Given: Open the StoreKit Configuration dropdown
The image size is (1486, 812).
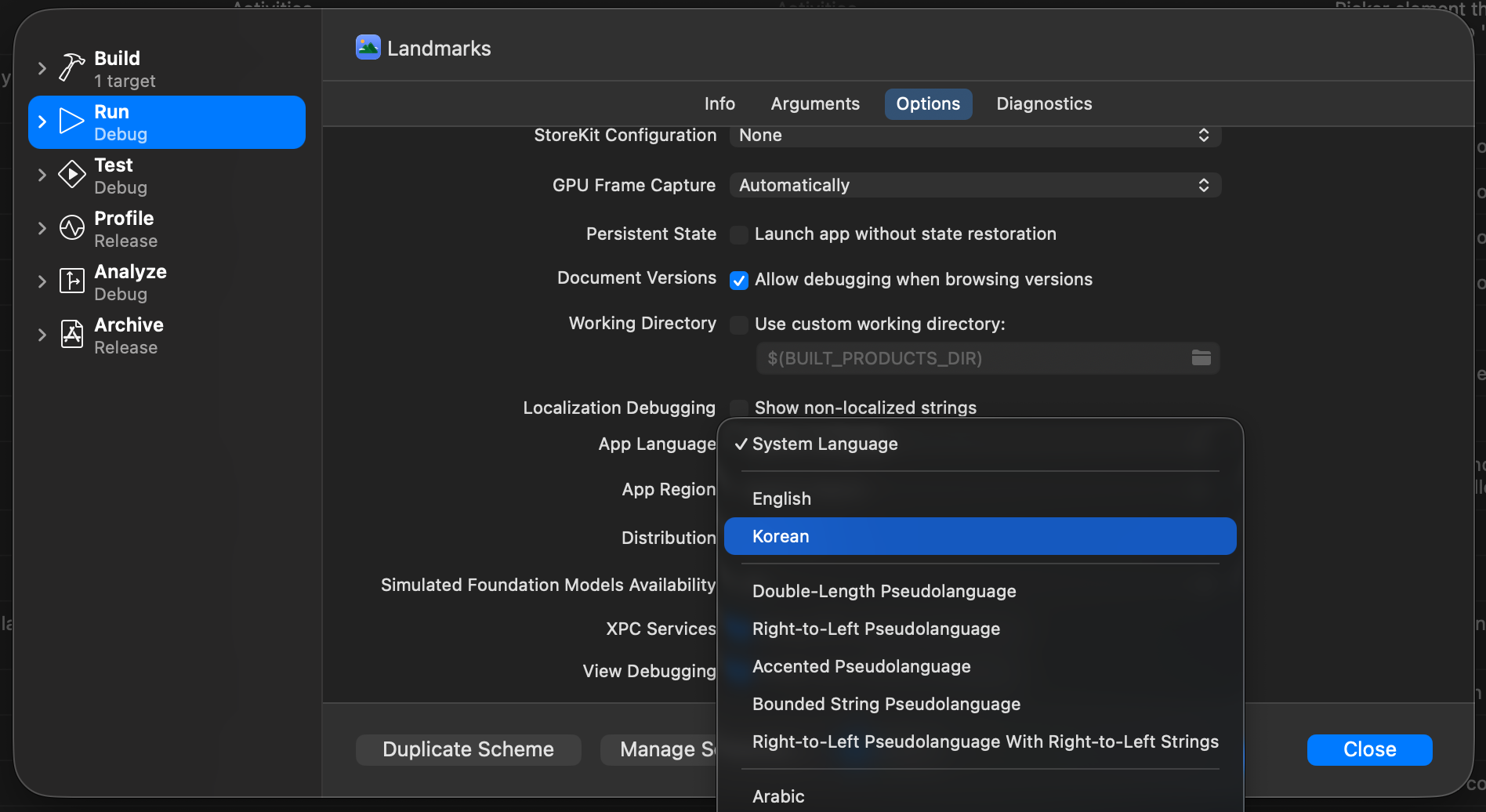Looking at the screenshot, I should pos(975,136).
